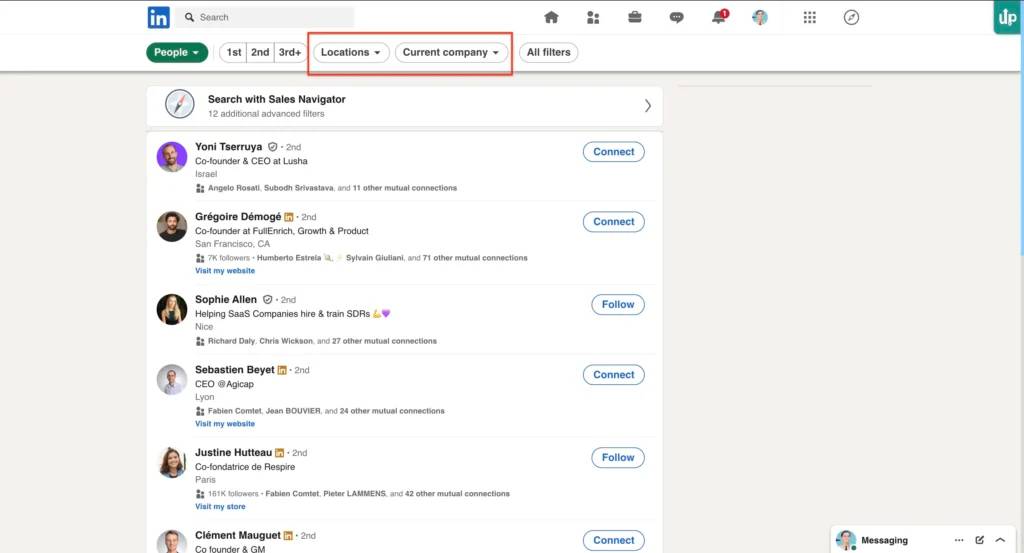Click the compose new message icon

980,540
